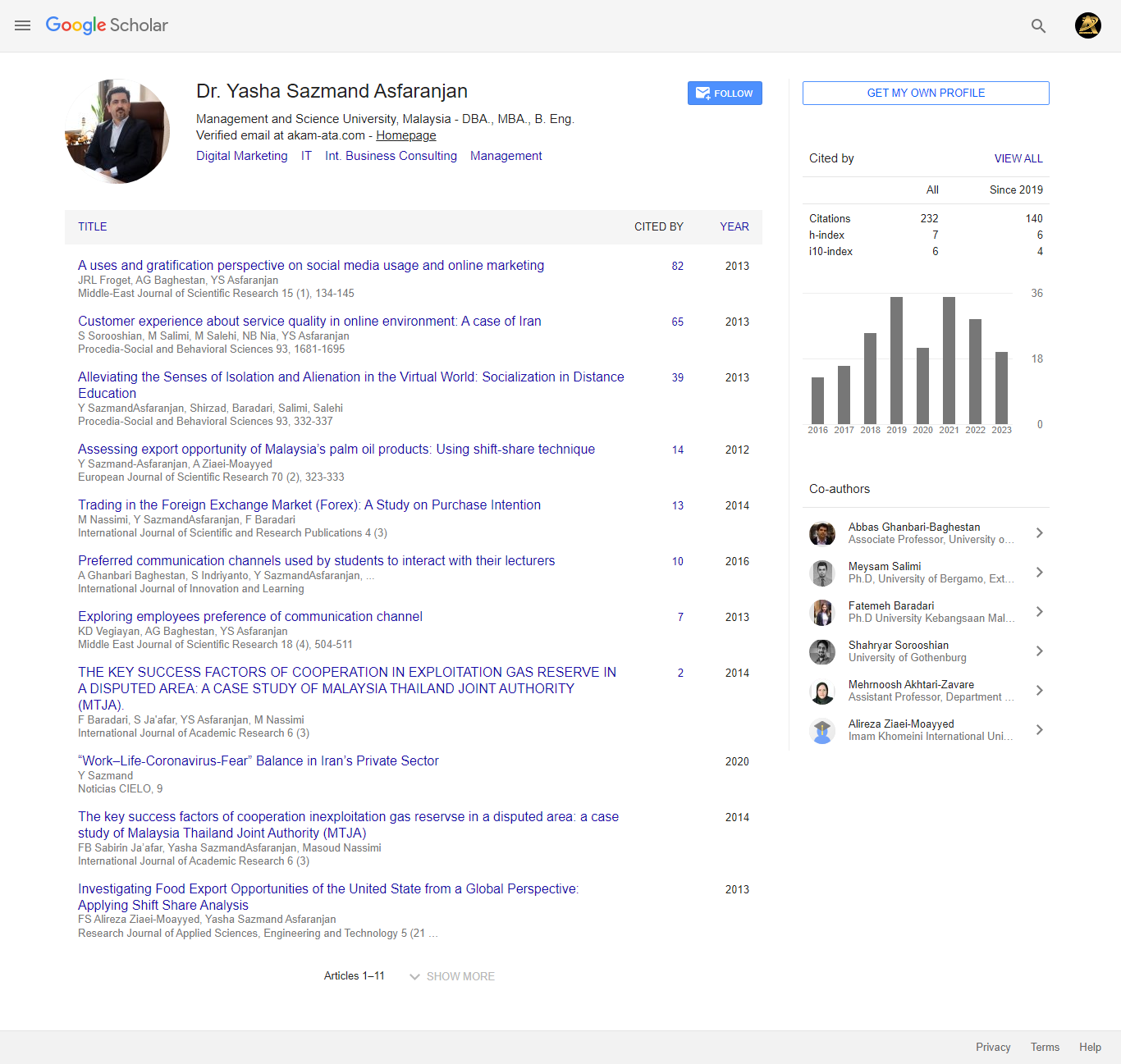Open the search icon
The image size is (1121, 1064).
click(1038, 25)
